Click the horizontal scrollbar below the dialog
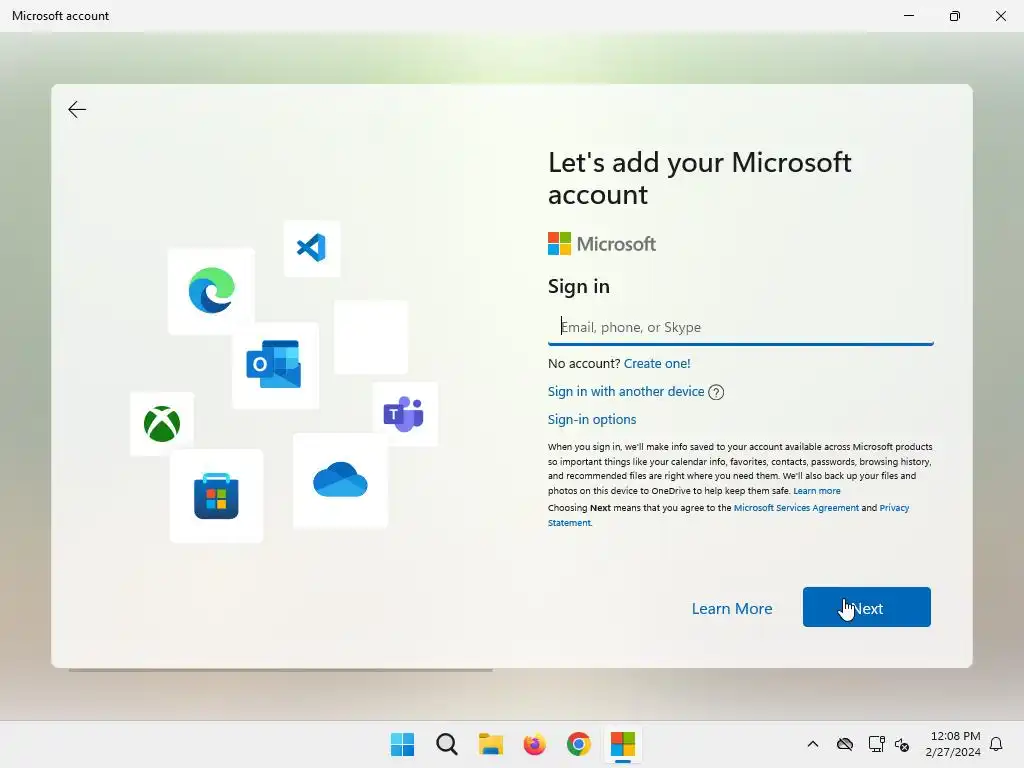This screenshot has width=1024, height=768. pyautogui.click(x=281, y=670)
